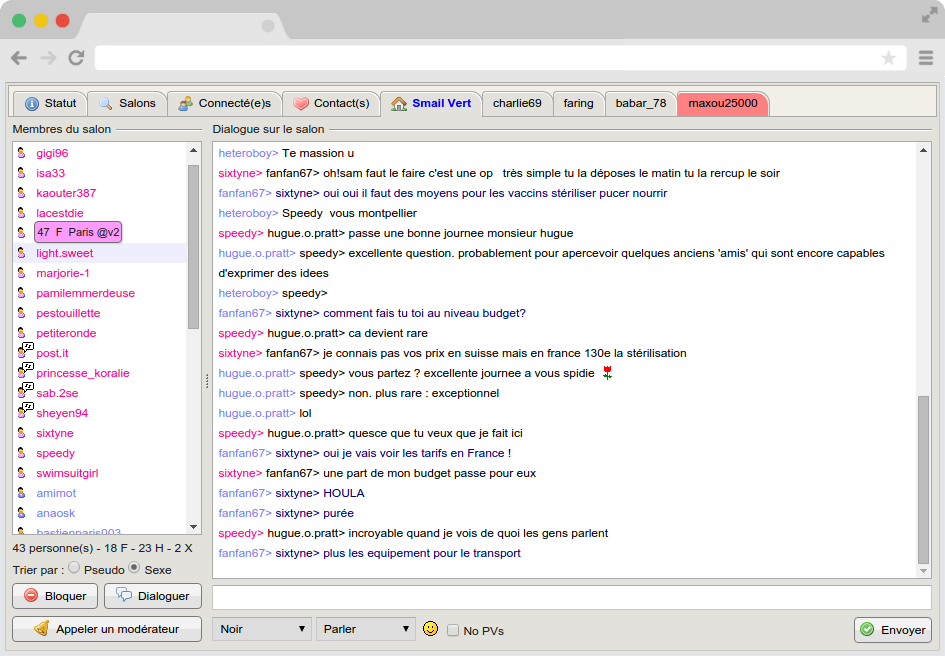Viewport: 945px width, 656px height.
Task: Click the yellow smiley emoticon picker
Action: 430,629
